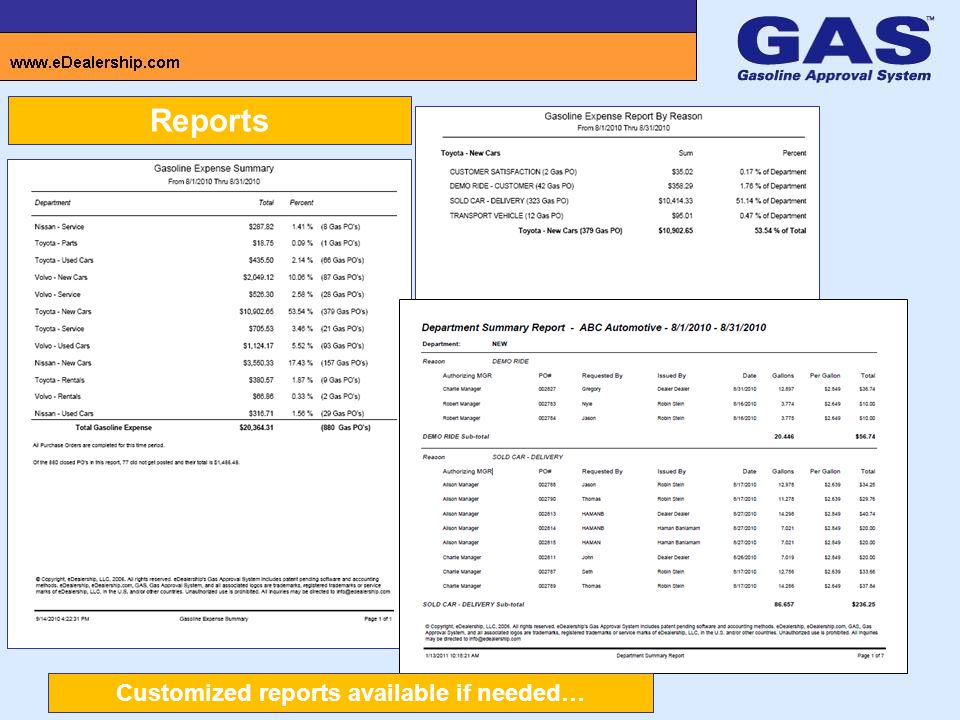Select the 'Sum' column header
Viewport: 960px width, 720px height.
point(686,153)
